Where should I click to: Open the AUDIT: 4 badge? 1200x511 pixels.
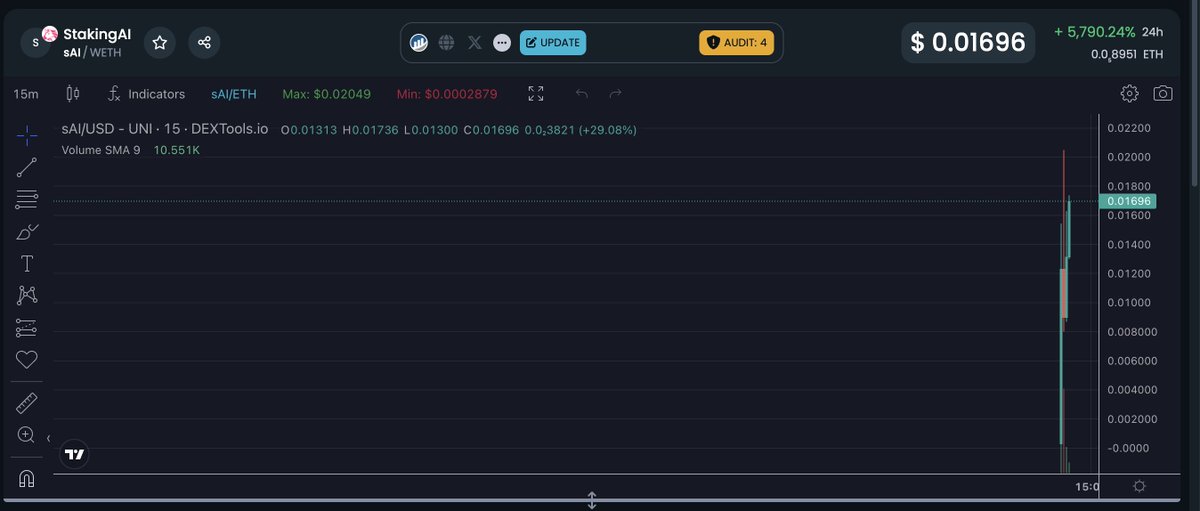[736, 43]
